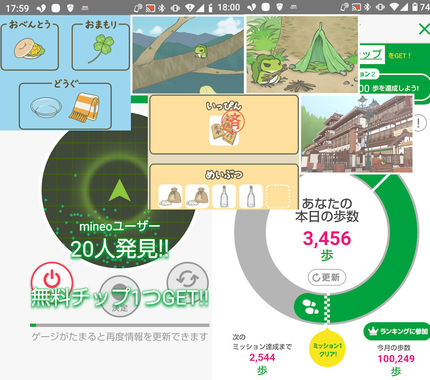Image resolution: width=430 pixels, height=380 pixels.
Task: Tap the 20人発見!! text
Action: pos(120,249)
